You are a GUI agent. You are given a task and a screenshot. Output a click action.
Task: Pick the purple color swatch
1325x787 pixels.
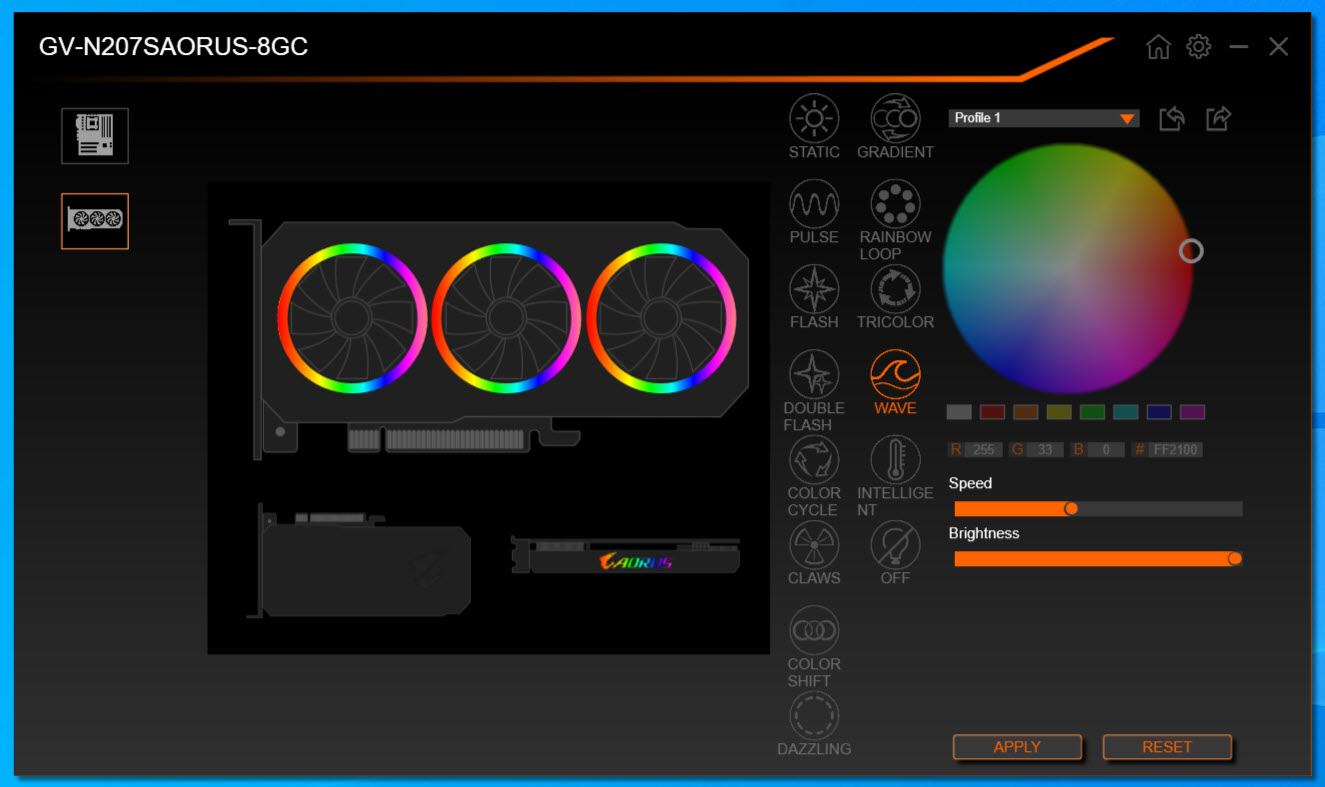coord(1192,412)
